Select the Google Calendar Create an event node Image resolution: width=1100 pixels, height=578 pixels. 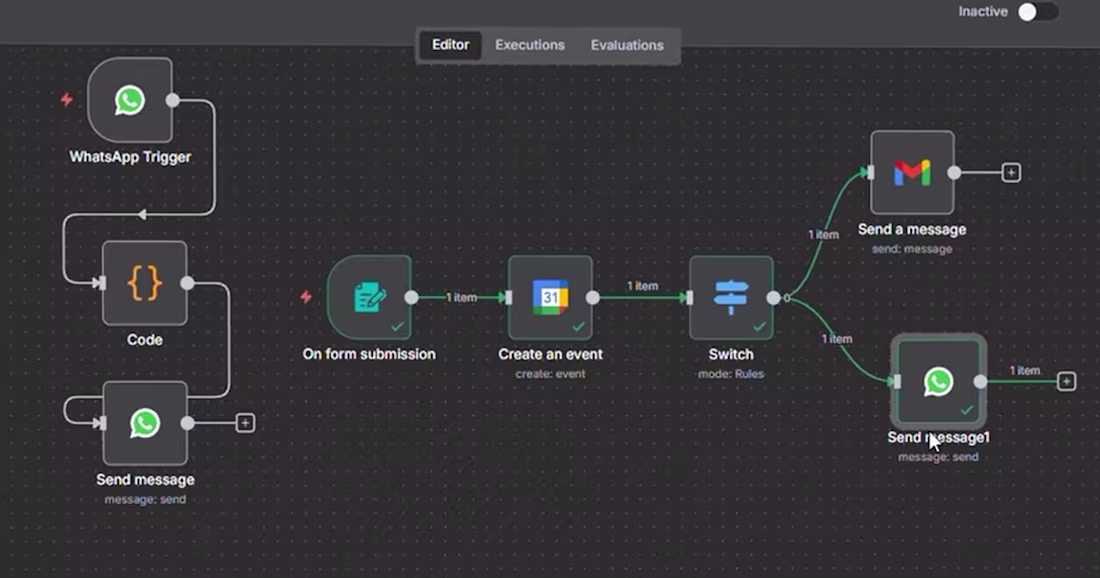(x=550, y=297)
